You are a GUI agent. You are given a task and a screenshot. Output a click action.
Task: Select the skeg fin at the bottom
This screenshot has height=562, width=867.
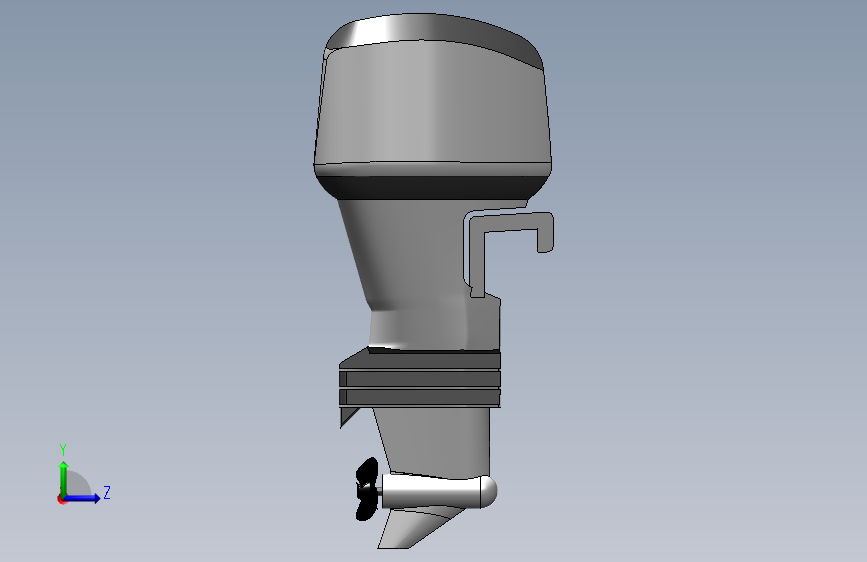(416, 527)
